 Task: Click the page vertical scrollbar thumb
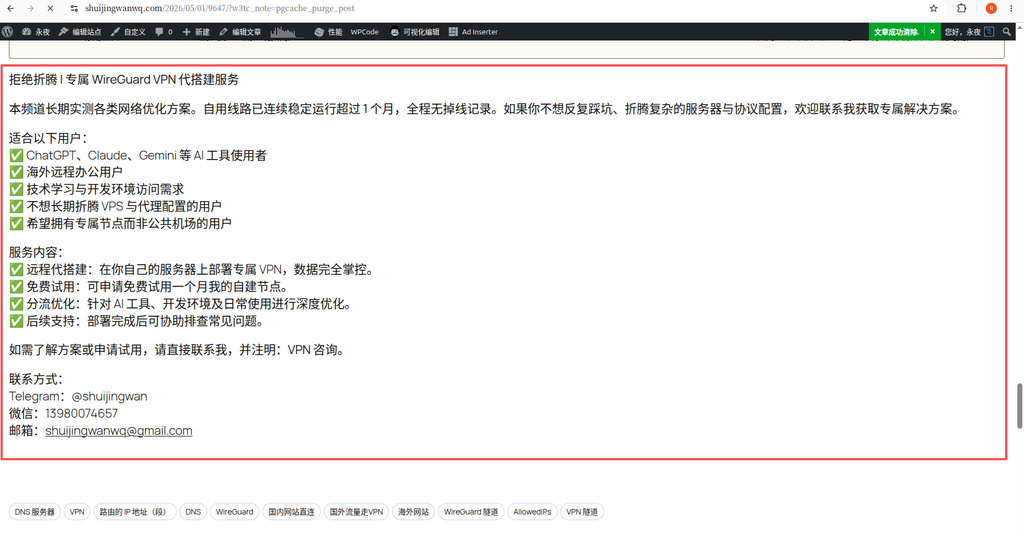[1019, 406]
